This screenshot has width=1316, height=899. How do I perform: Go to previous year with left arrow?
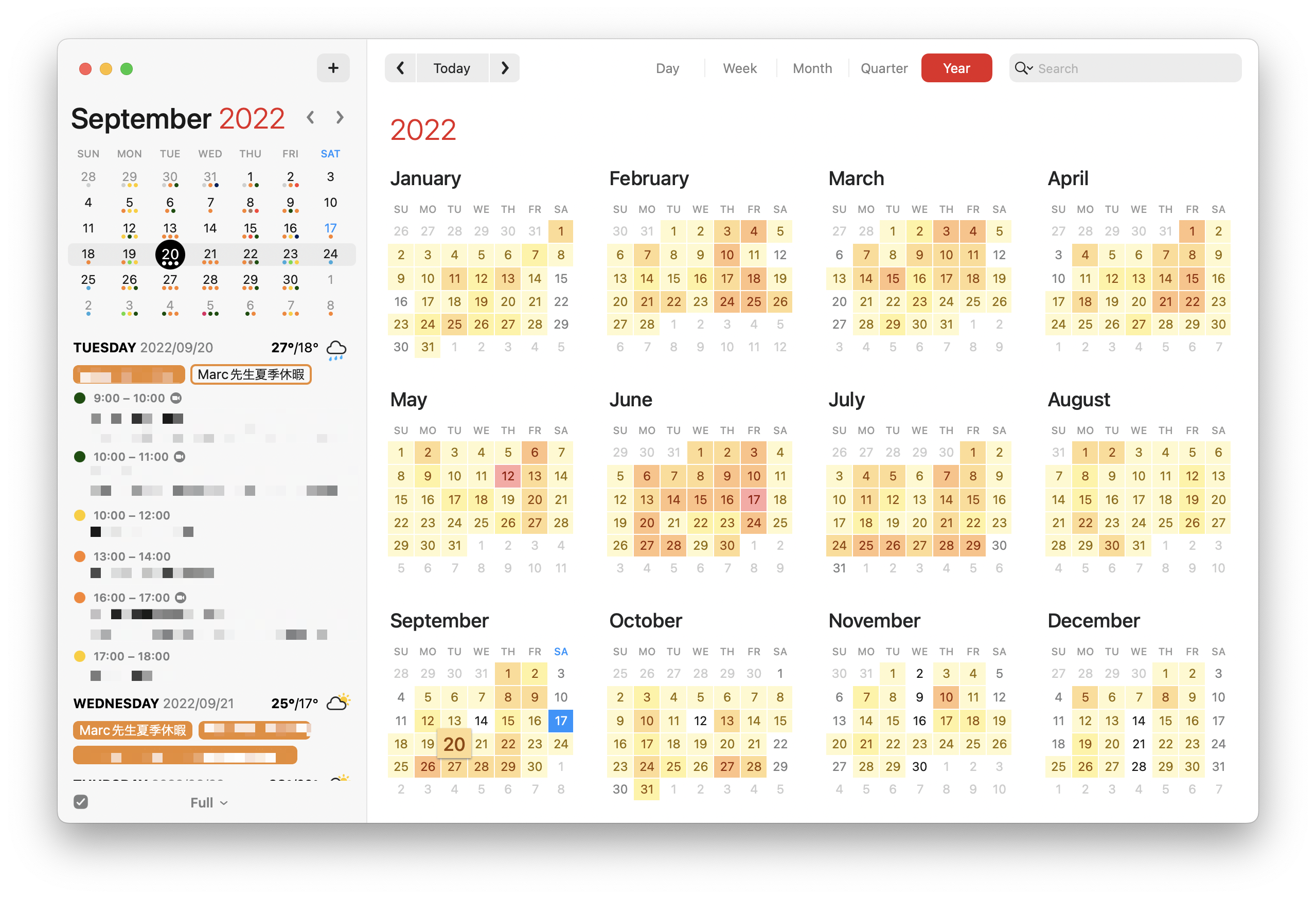tap(400, 68)
